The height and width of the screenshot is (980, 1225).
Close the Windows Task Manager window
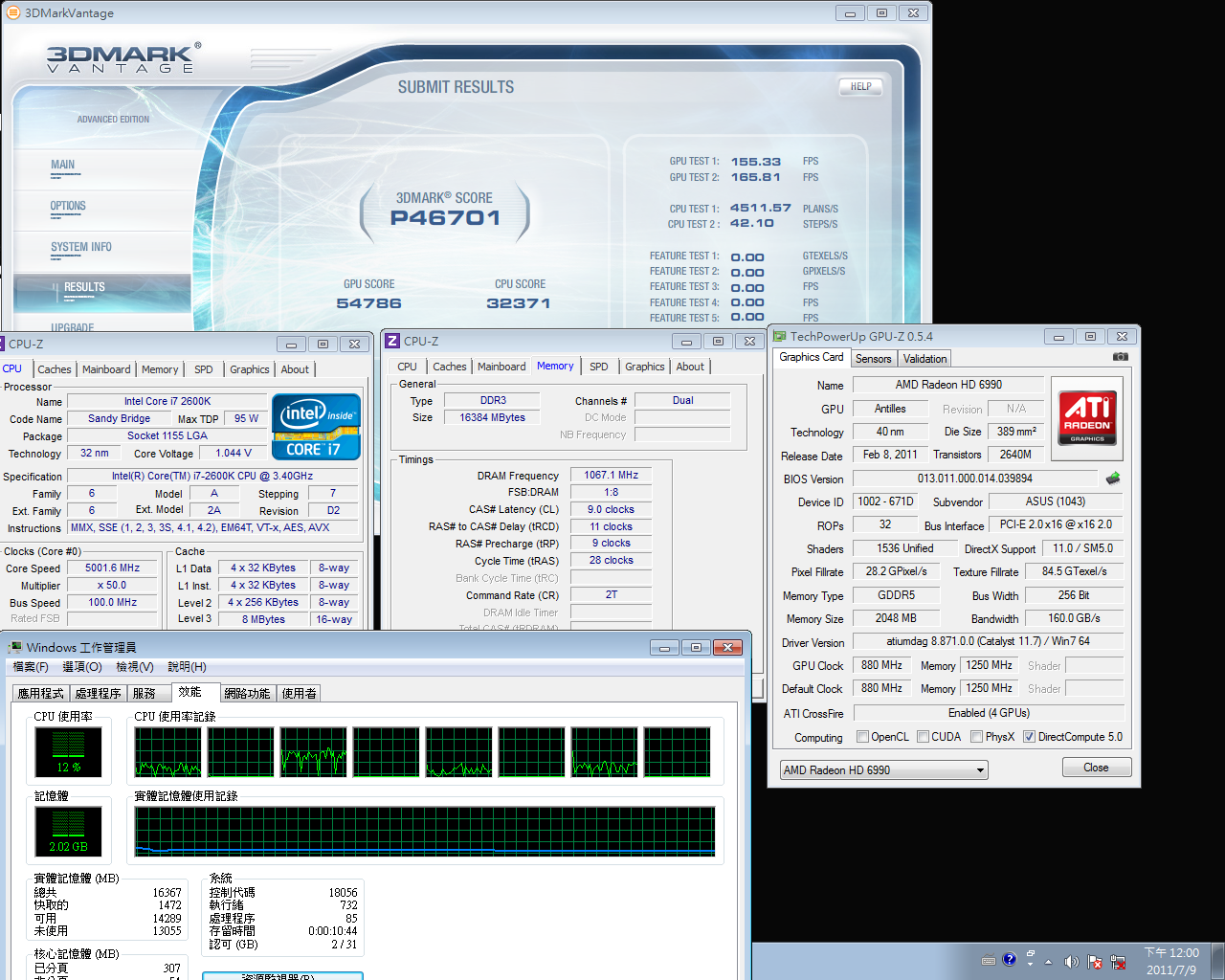pos(727,647)
